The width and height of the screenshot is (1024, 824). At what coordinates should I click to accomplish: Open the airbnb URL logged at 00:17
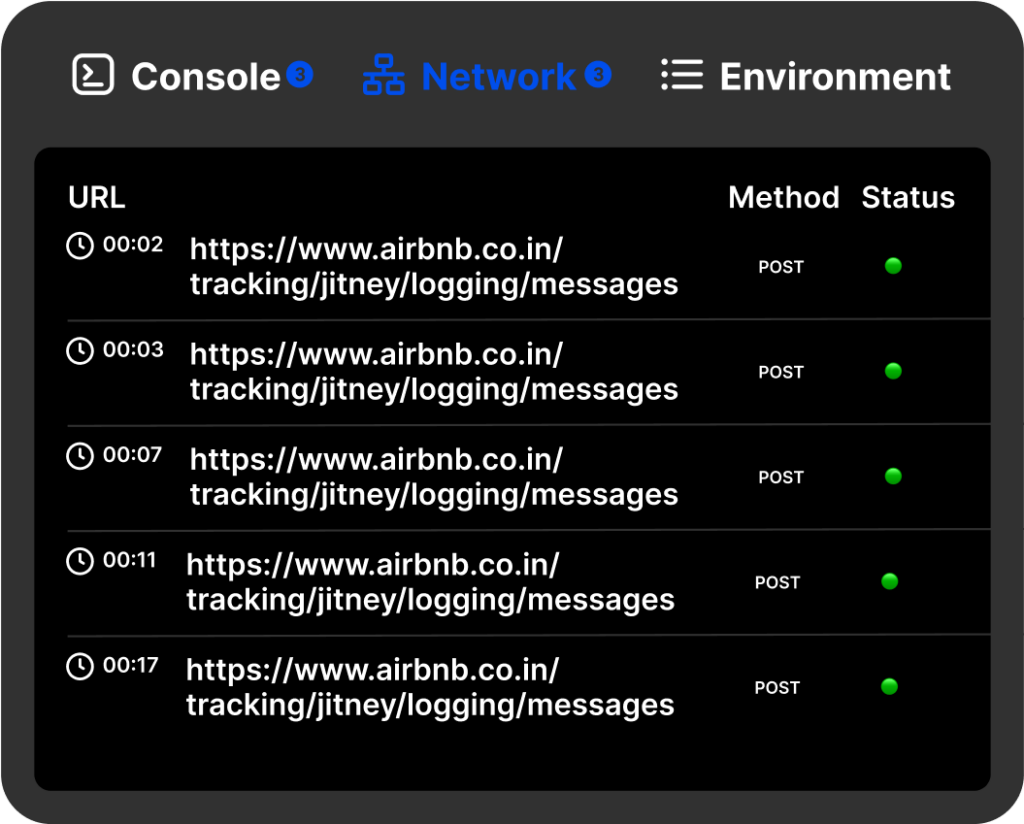pyautogui.click(x=430, y=687)
